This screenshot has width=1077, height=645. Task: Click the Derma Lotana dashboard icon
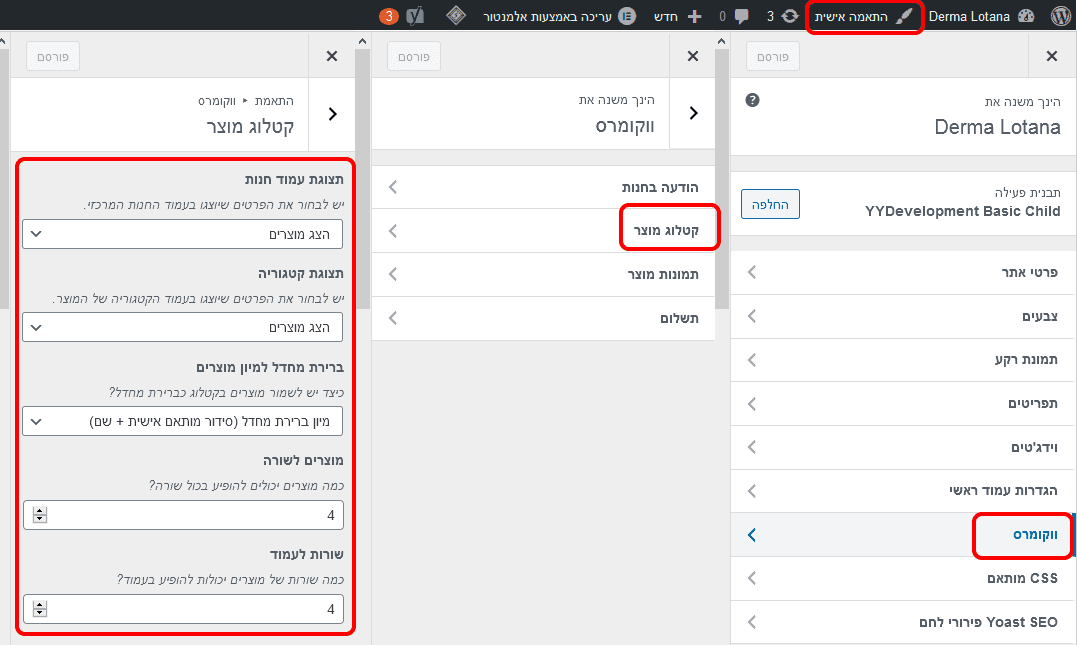(x=1026, y=16)
